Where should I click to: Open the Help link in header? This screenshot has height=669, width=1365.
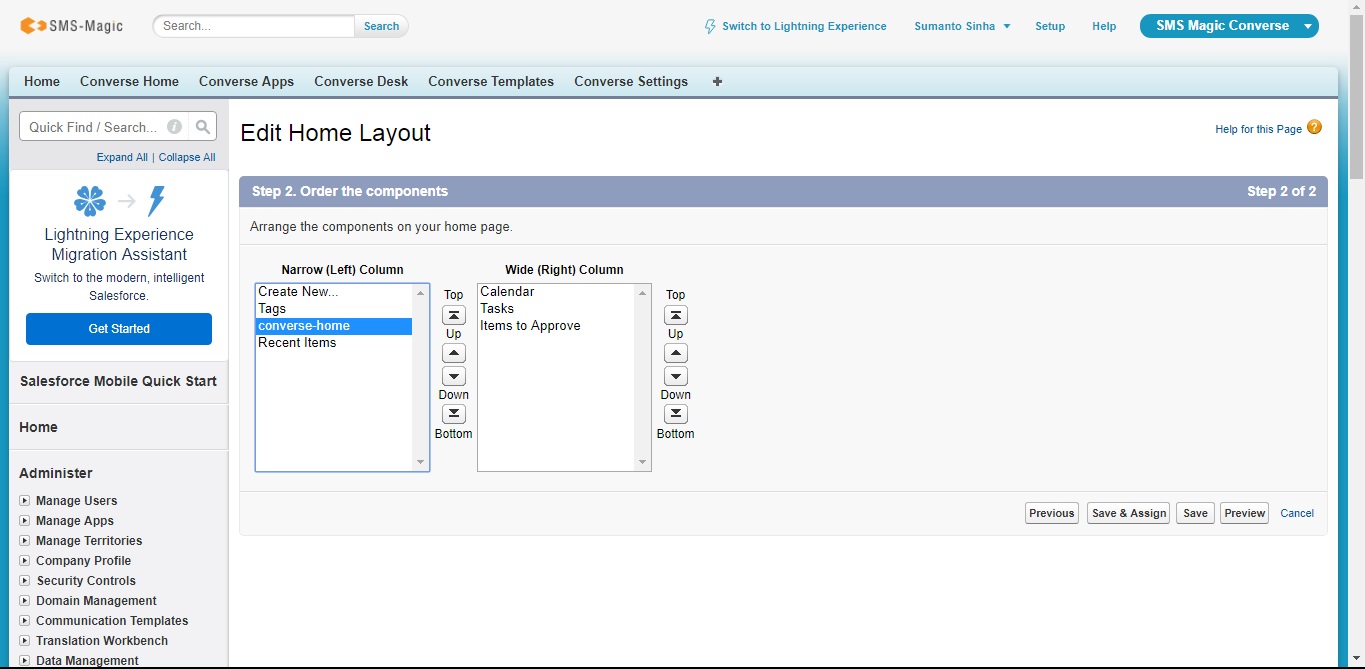click(x=1104, y=26)
